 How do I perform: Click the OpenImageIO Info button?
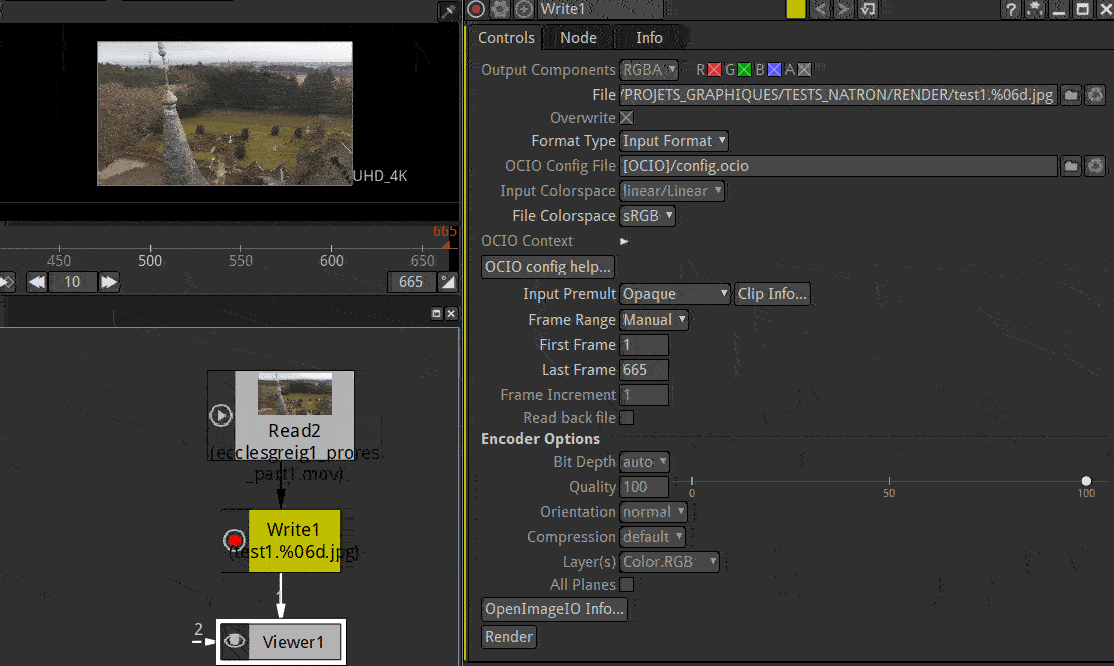click(x=554, y=609)
